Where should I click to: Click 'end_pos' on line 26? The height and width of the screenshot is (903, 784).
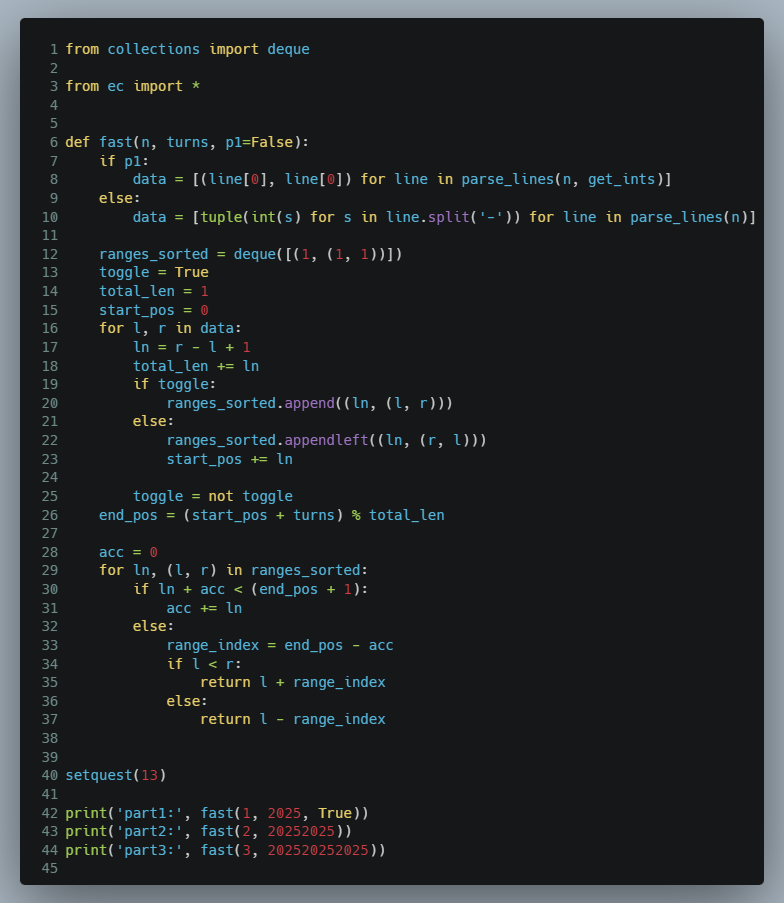click(128, 515)
